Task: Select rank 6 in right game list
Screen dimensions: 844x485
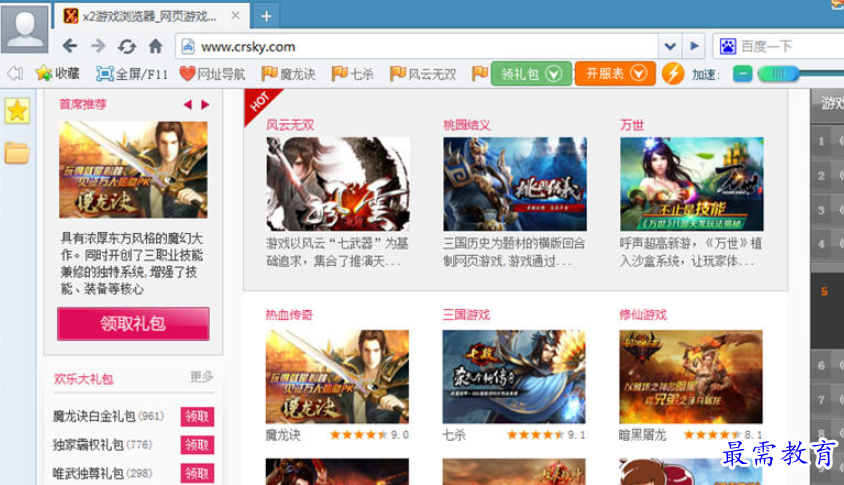Action: click(x=827, y=365)
